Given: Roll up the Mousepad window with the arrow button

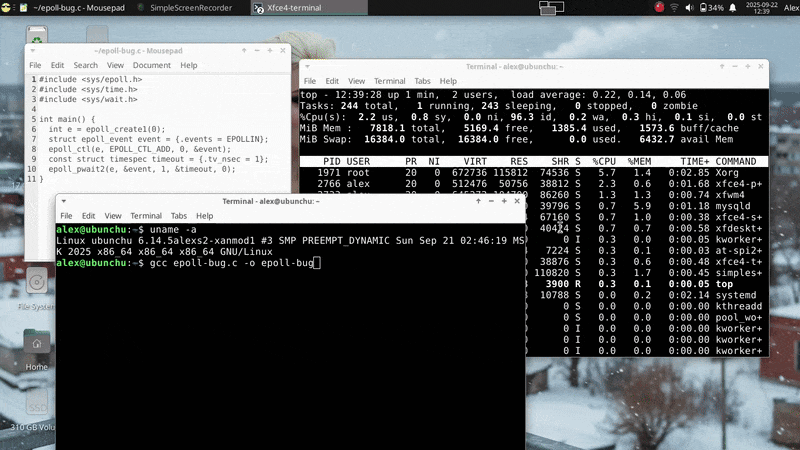Looking at the screenshot, I should 244,51.
